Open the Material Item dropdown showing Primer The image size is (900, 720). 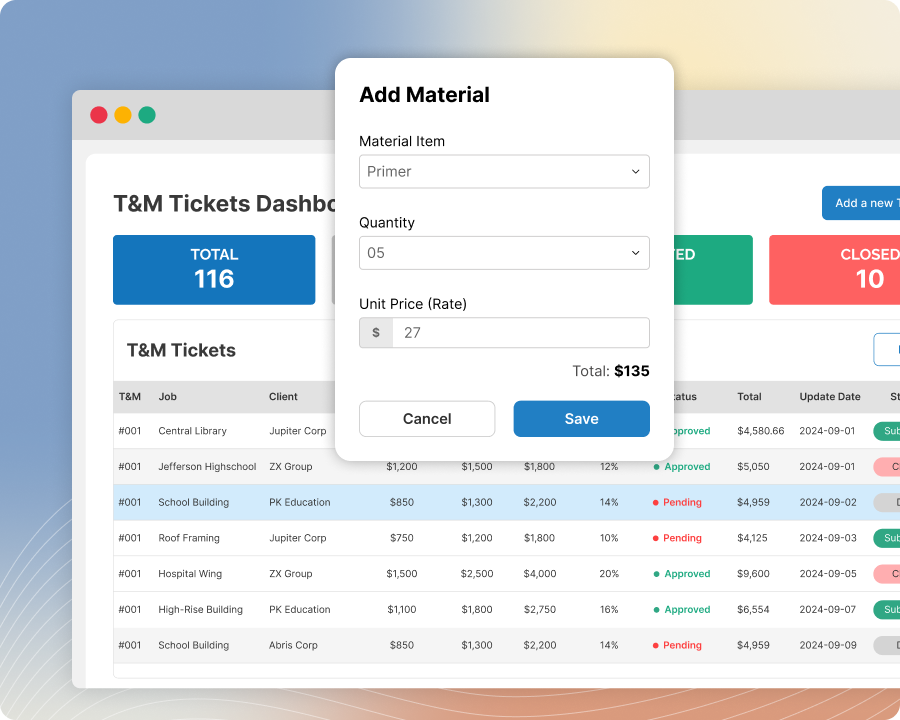(x=504, y=172)
